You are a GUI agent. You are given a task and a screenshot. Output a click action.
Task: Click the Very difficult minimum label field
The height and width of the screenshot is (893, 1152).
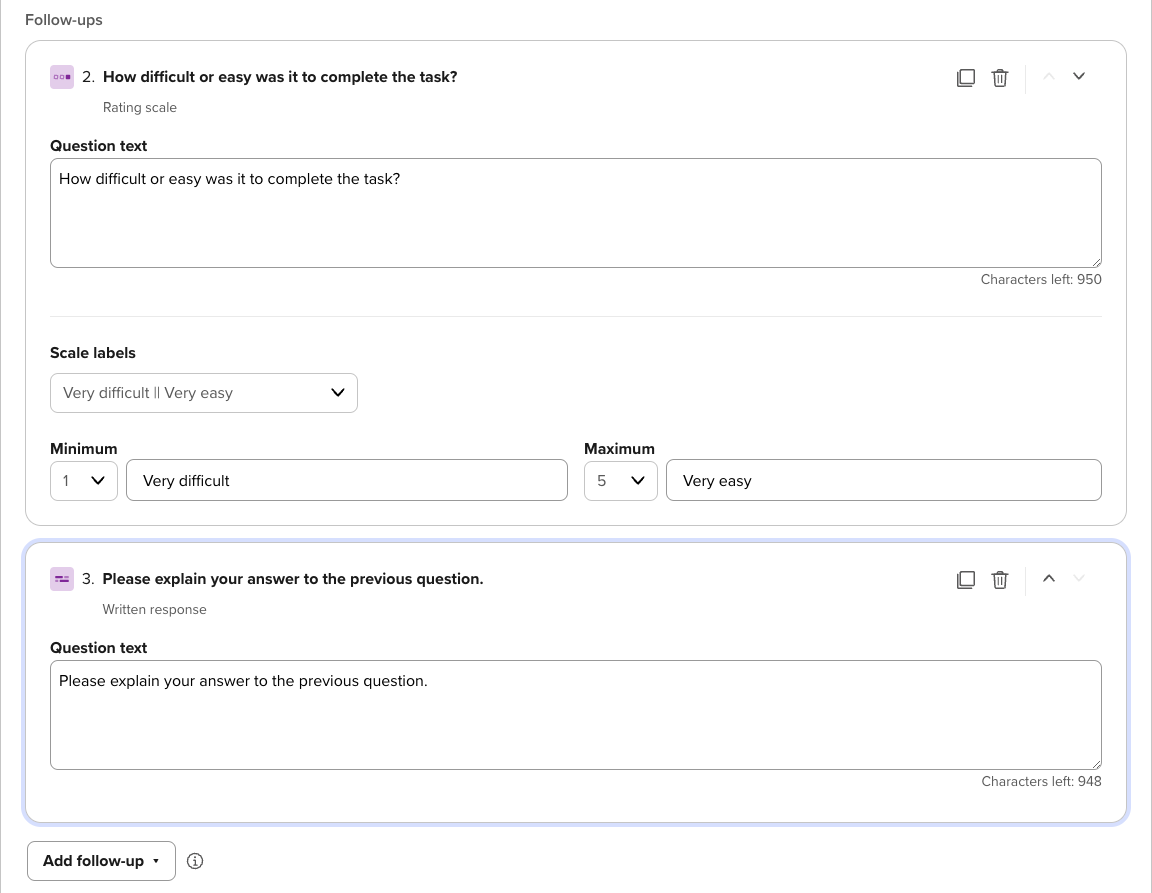click(346, 481)
